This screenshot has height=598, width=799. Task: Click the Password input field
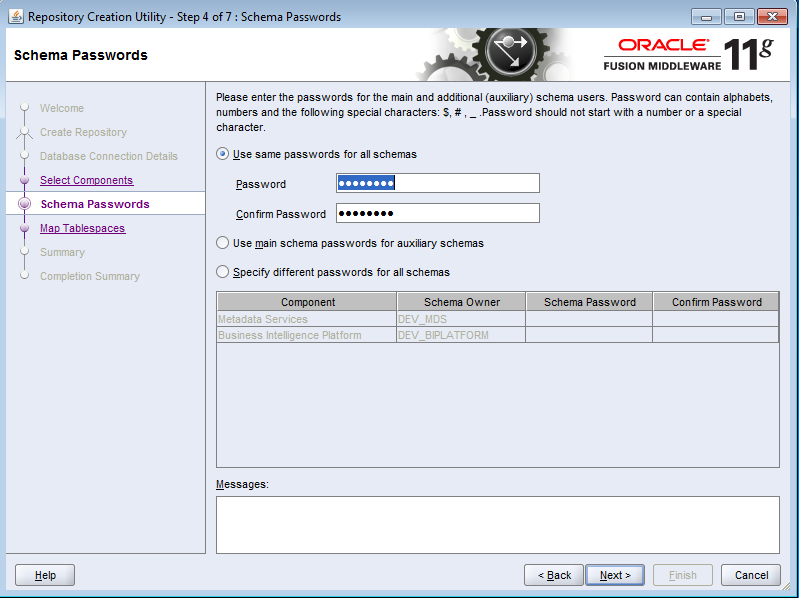tap(438, 183)
